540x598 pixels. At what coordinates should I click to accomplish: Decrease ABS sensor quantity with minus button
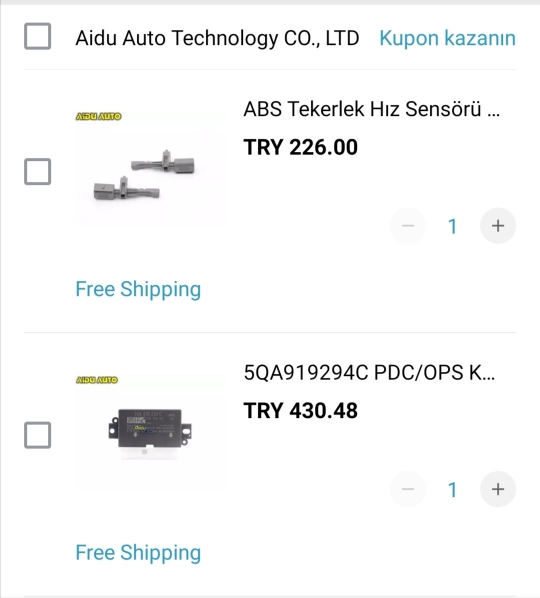408,226
